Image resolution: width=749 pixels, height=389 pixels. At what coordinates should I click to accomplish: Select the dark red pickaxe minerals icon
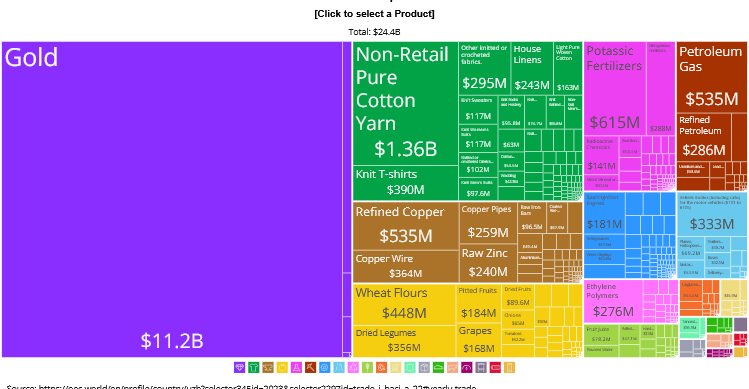(x=310, y=367)
